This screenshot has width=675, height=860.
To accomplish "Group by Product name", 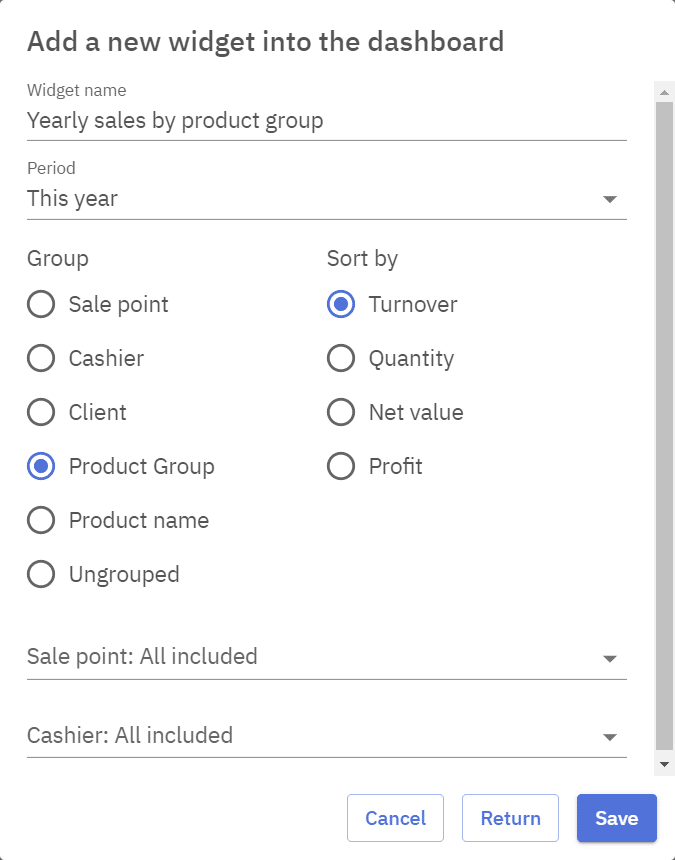I will point(41,521).
